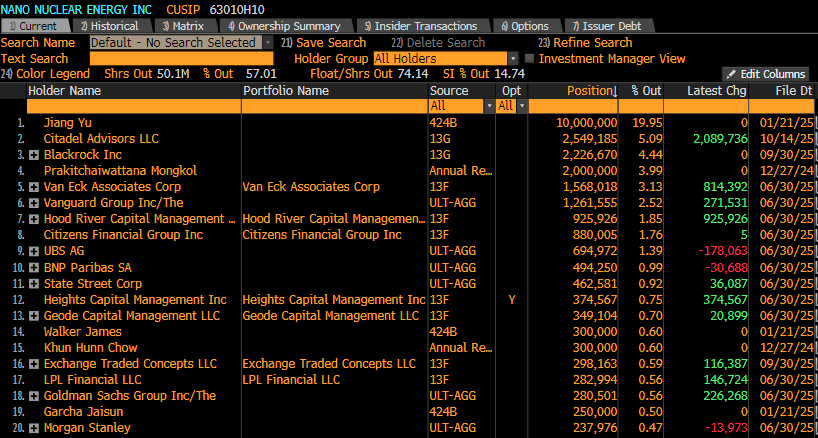Open the Color Legend
Screen dimensions: 818x438
click(x=45, y=74)
